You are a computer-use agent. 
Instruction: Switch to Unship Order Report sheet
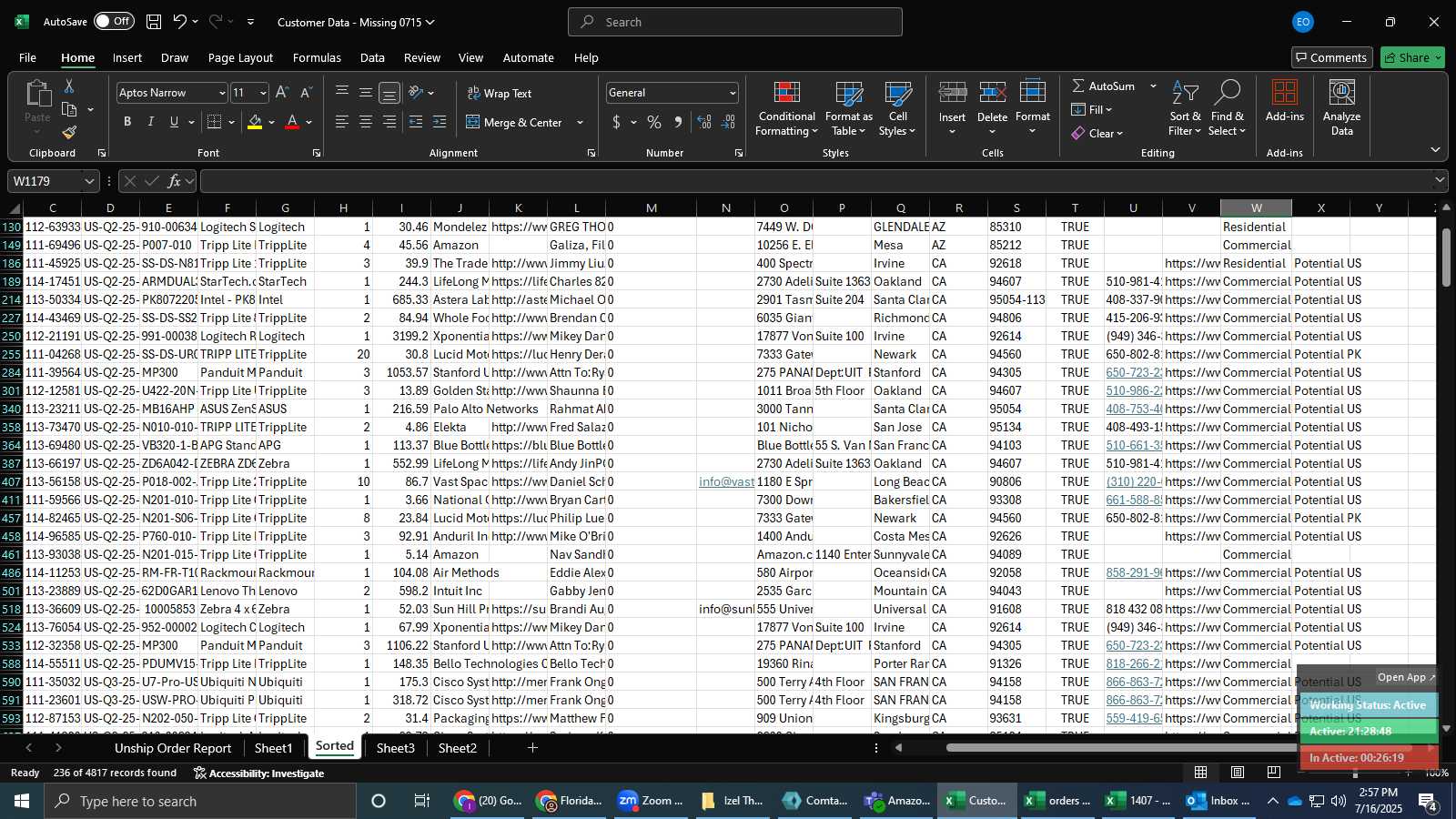[x=173, y=748]
